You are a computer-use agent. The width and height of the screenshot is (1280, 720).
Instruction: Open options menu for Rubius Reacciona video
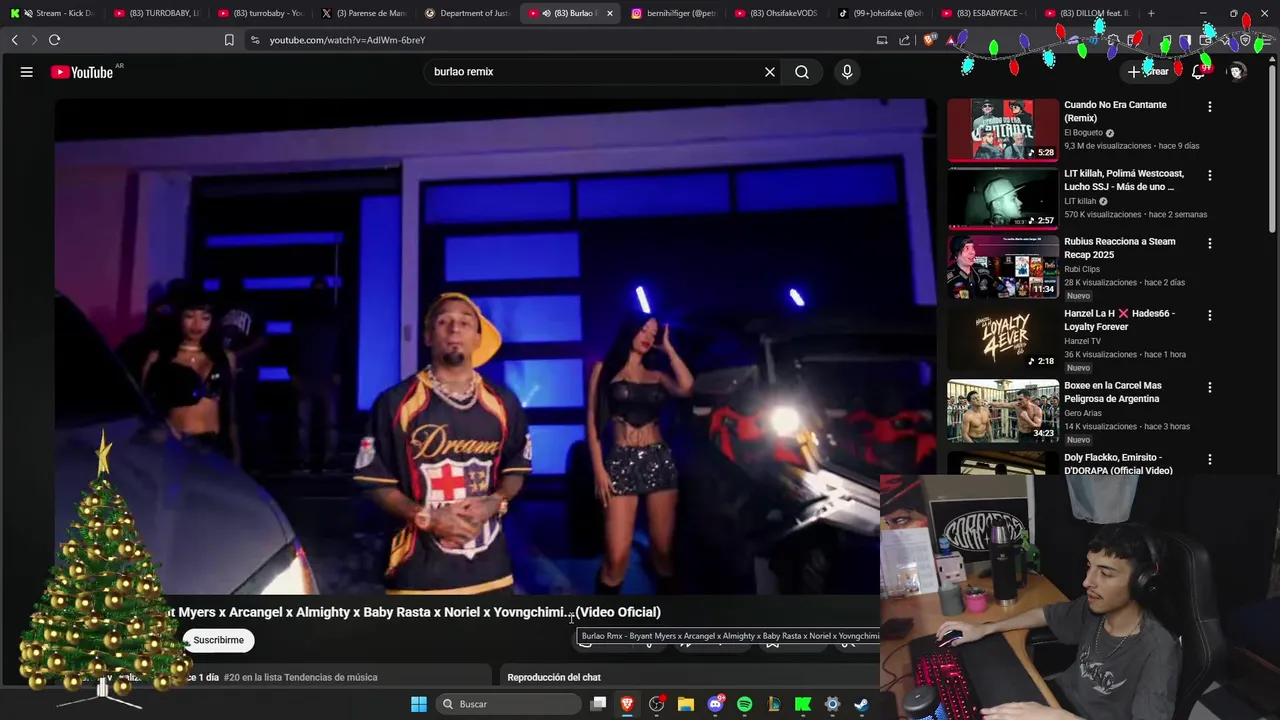1210,243
